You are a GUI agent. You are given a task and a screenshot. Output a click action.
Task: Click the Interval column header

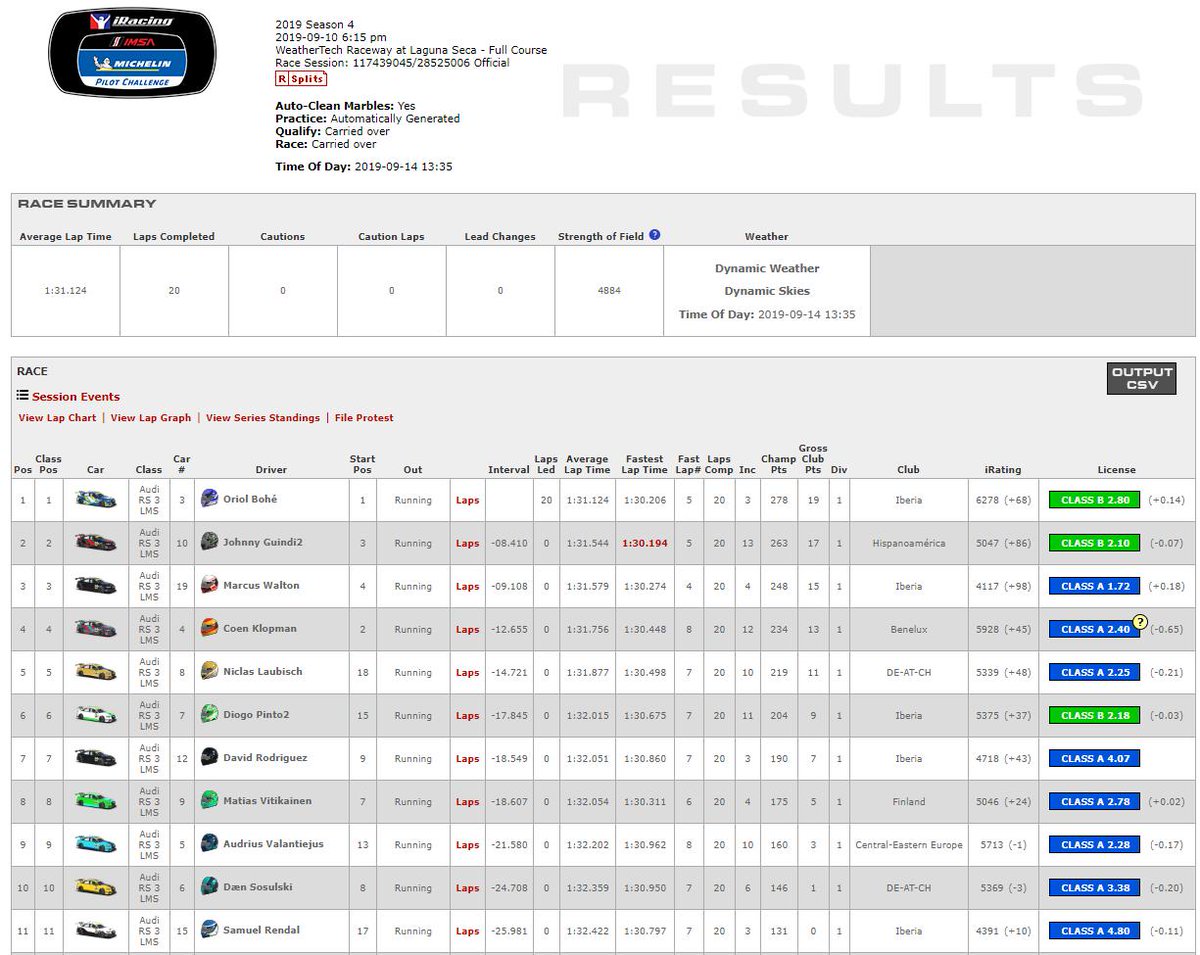pos(508,469)
